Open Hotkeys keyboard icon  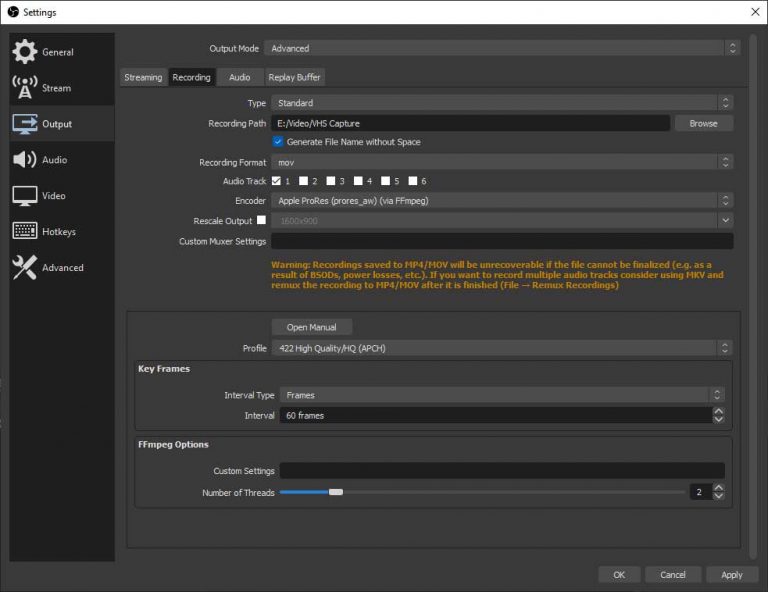[x=25, y=232]
